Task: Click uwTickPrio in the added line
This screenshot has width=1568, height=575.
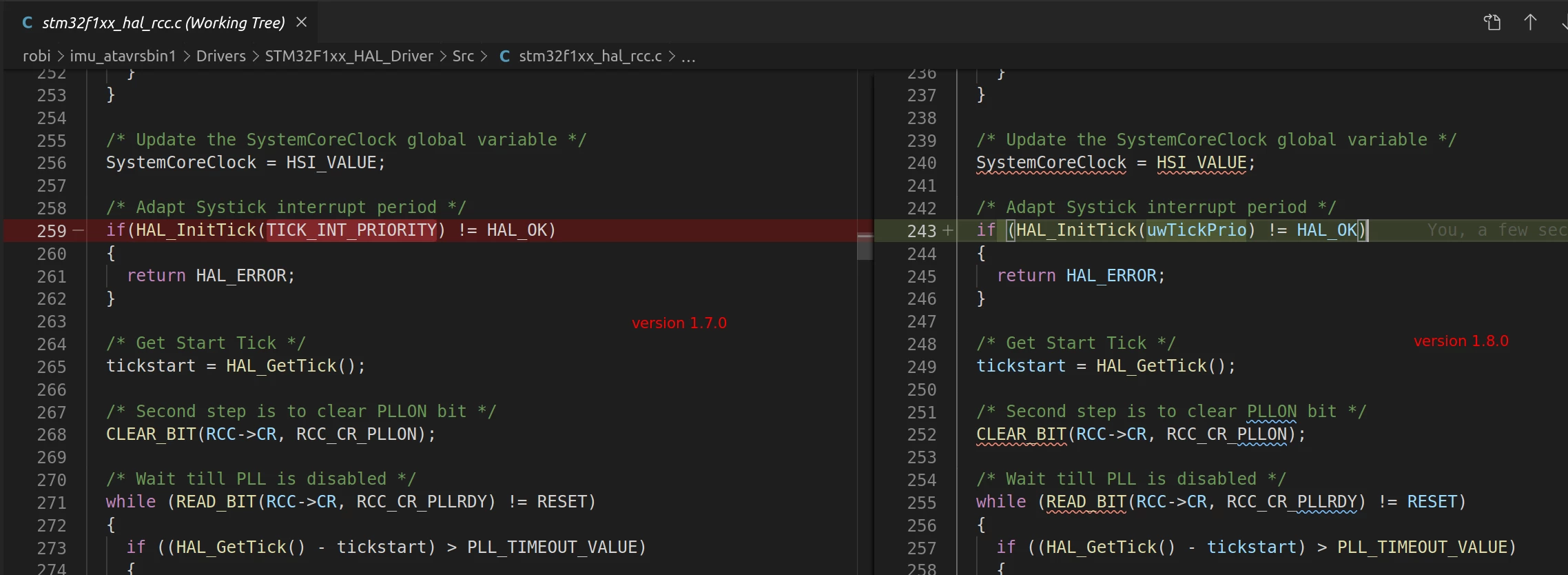Action: (1197, 230)
